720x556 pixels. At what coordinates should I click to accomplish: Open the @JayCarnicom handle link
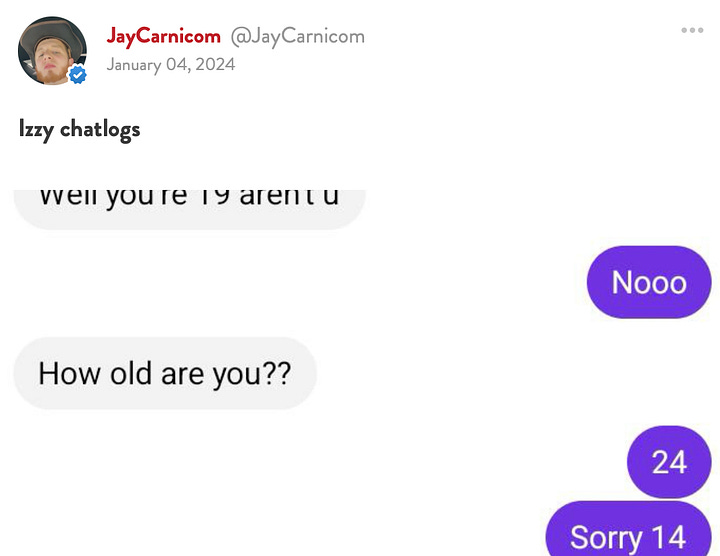point(298,36)
